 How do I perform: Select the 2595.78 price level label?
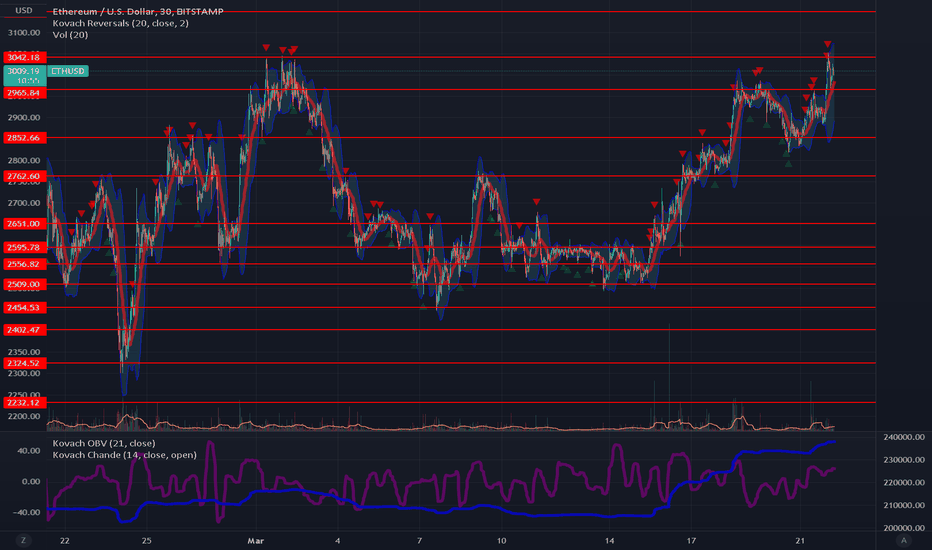[x=24, y=247]
